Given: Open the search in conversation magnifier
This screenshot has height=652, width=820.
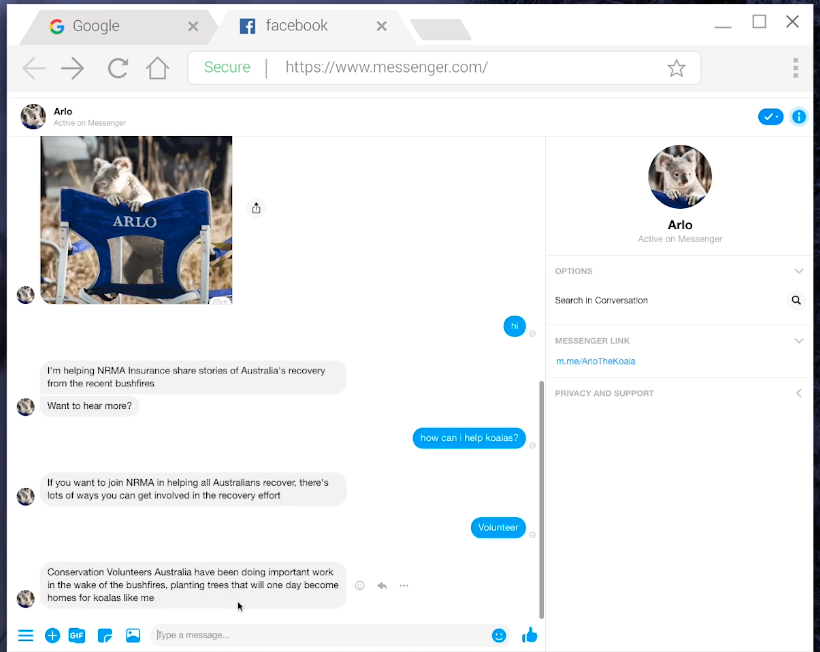Looking at the screenshot, I should click(x=796, y=300).
